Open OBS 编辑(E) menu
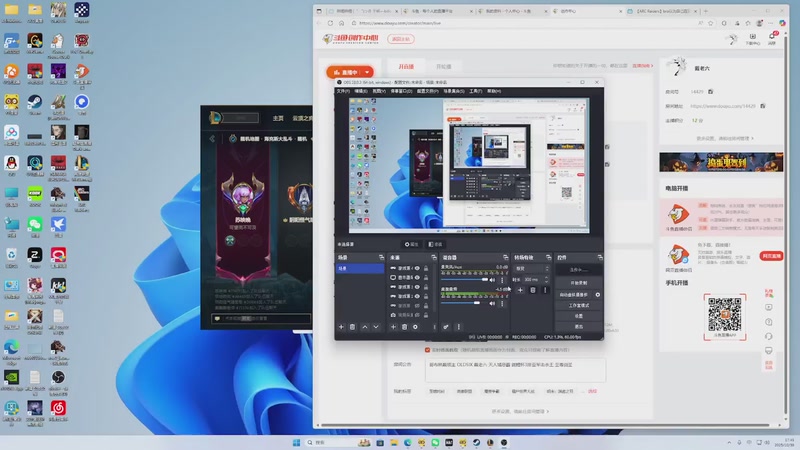This screenshot has width=800, height=450. pyautogui.click(x=361, y=91)
